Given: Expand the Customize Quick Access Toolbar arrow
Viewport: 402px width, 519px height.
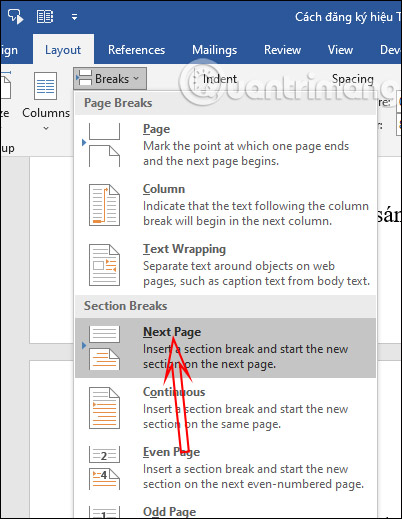Looking at the screenshot, I should point(74,17).
